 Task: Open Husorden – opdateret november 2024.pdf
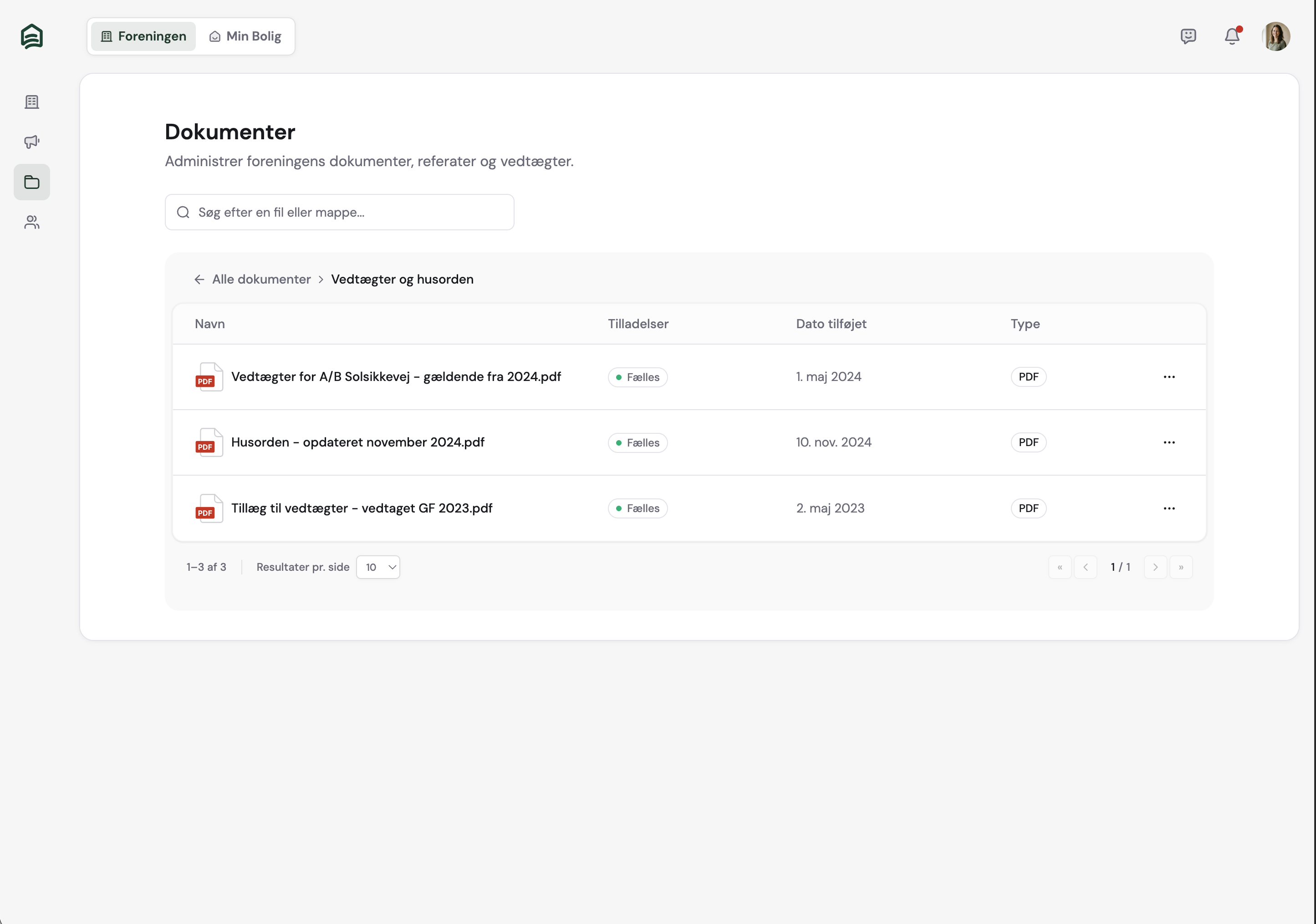point(357,442)
